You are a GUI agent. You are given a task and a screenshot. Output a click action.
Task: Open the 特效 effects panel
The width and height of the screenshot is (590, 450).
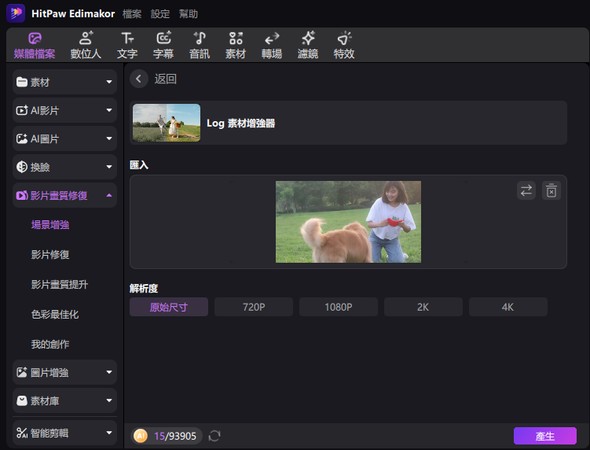344,45
